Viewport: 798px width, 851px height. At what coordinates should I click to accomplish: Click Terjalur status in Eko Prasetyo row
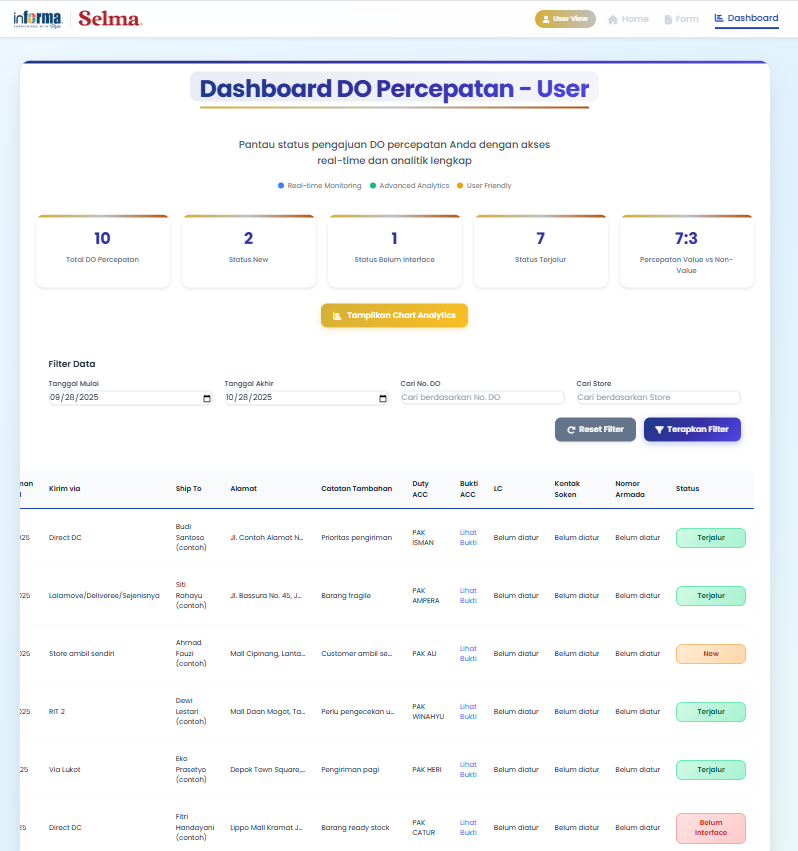pyautogui.click(x=711, y=770)
